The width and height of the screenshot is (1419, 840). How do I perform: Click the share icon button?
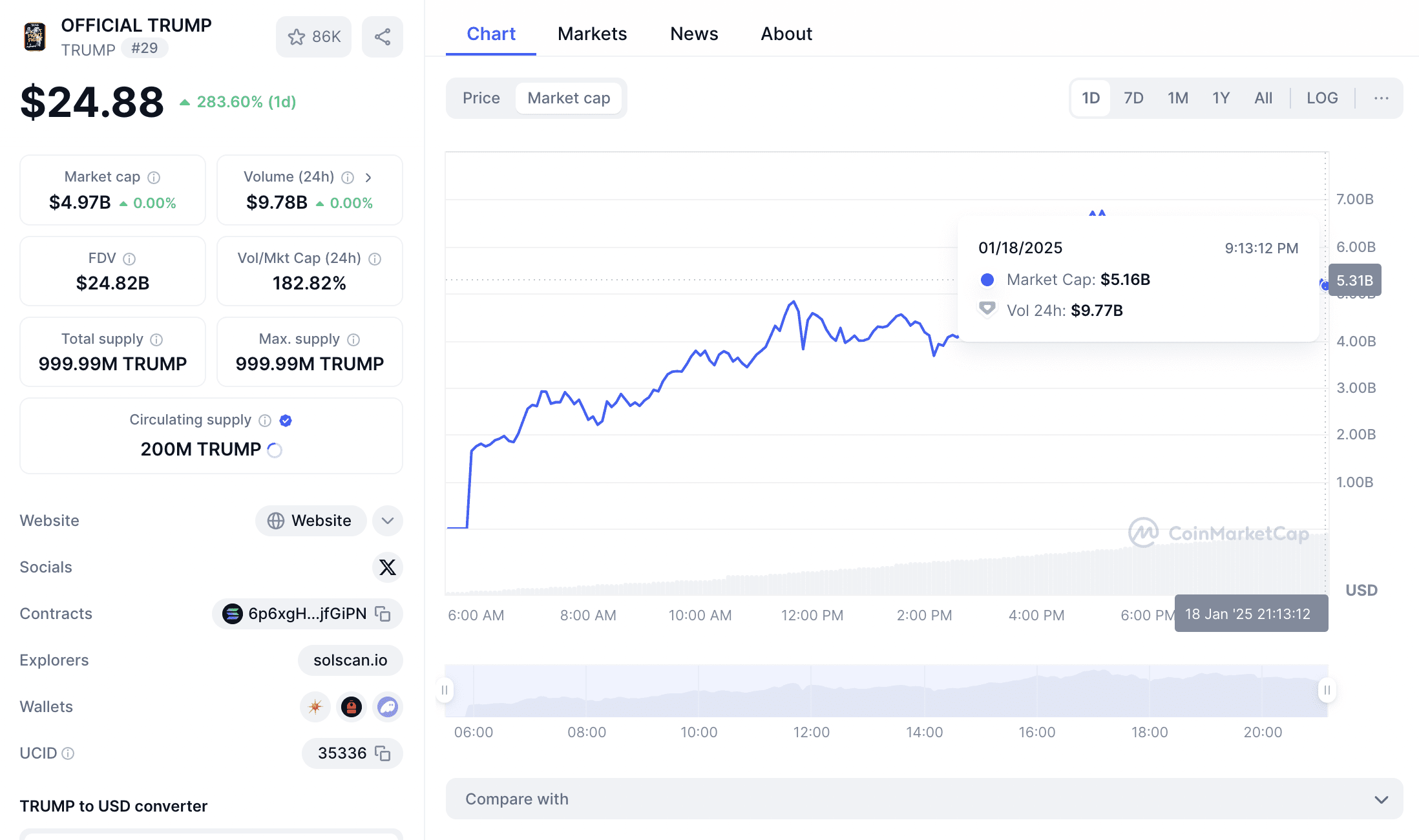click(383, 37)
